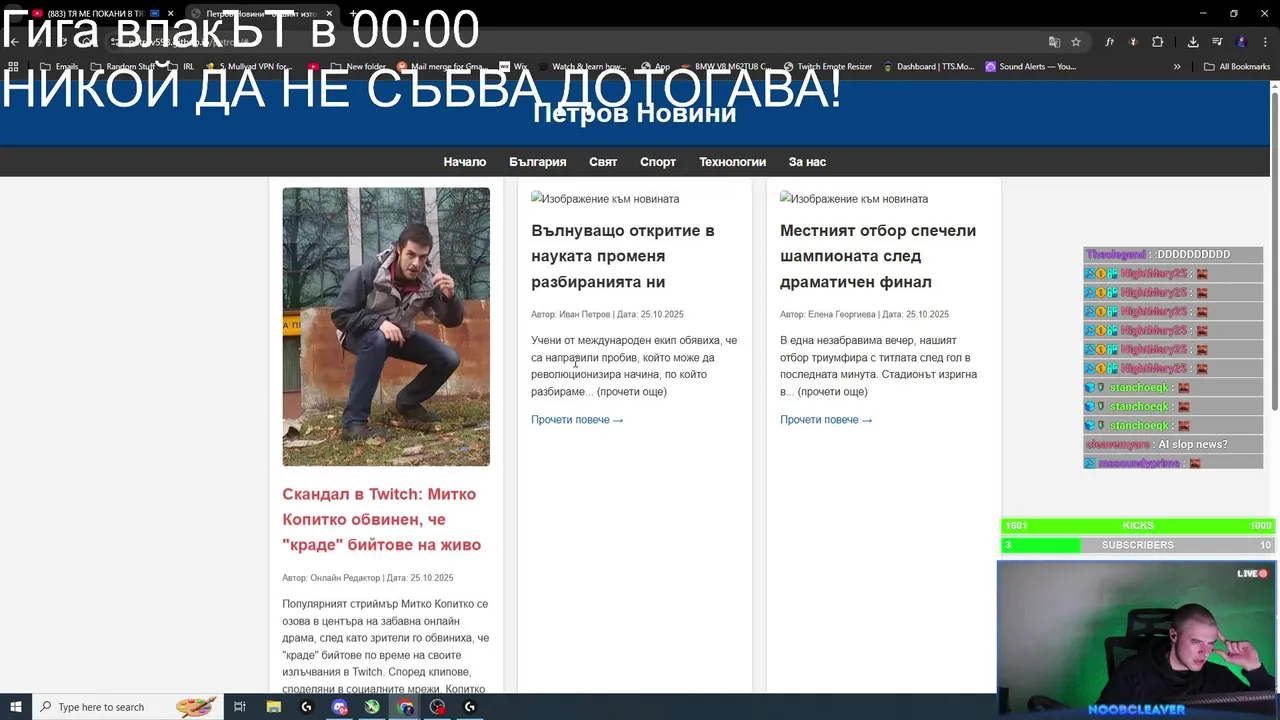Open the BMW V8 M62TUB bookmark

click(x=725, y=67)
